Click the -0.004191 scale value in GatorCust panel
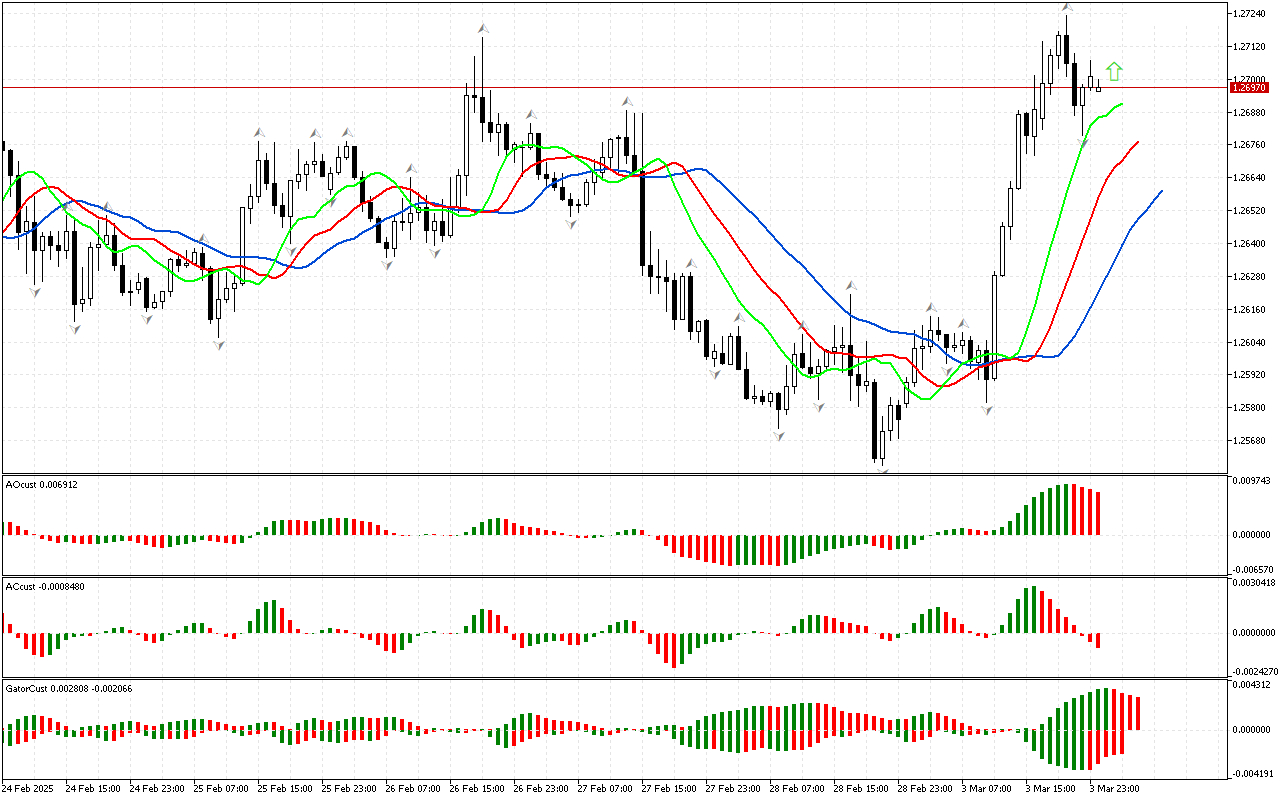The image size is (1280, 800). (x=1251, y=773)
